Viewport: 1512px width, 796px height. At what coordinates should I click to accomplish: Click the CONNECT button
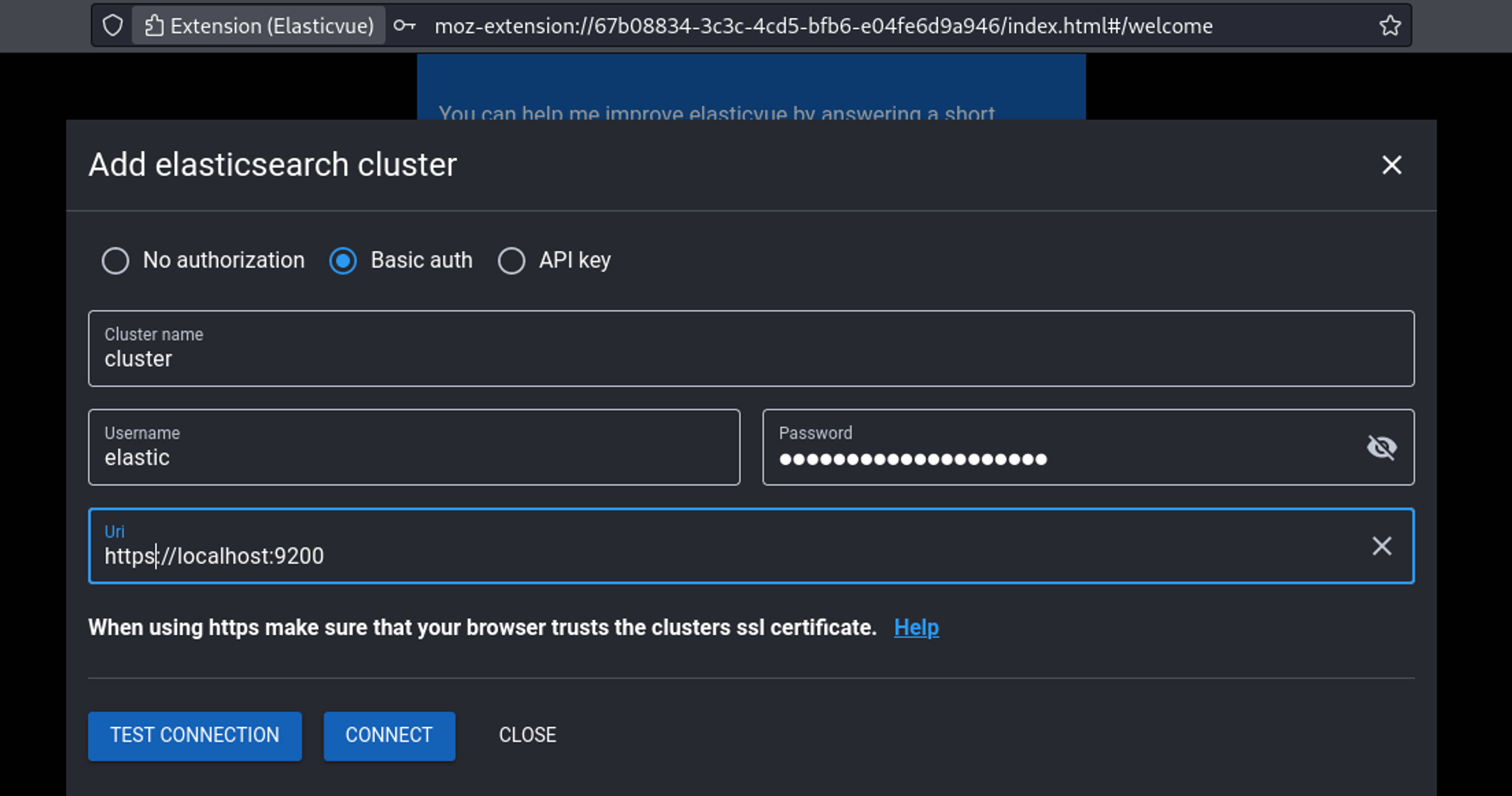pyautogui.click(x=389, y=736)
